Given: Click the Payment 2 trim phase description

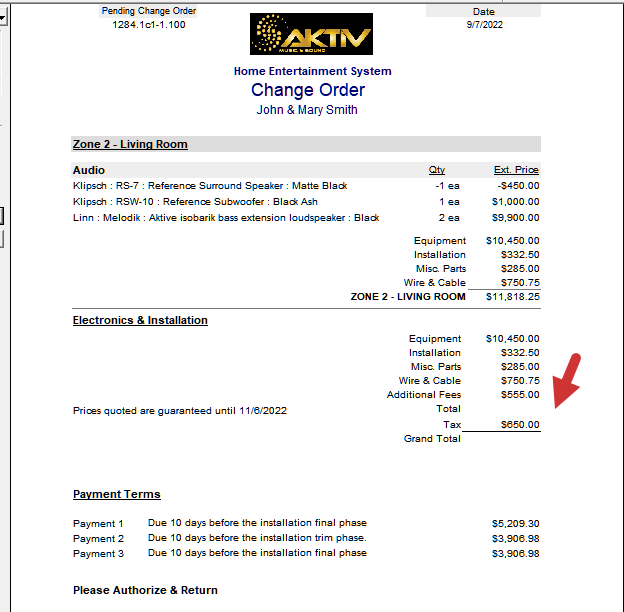Looking at the screenshot, I should click(257, 538).
